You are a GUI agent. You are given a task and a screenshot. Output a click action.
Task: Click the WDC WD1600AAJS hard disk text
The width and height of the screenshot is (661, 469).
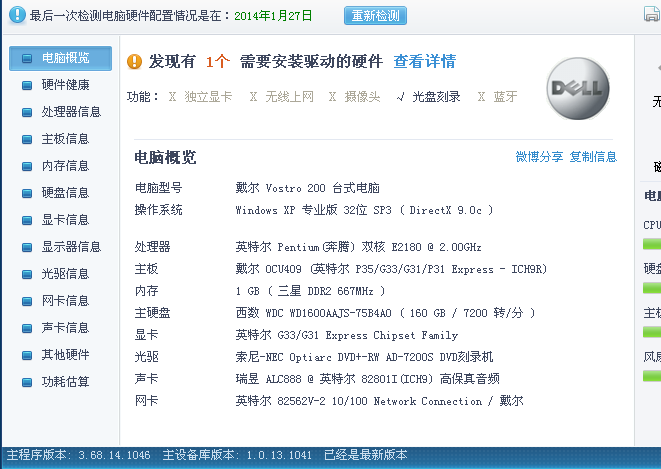coord(385,313)
